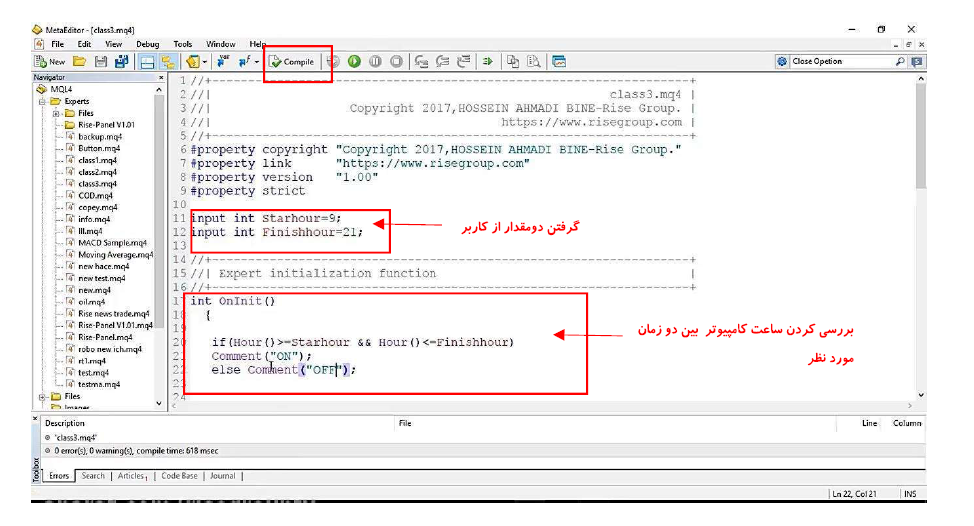Click the 'Ln 22, Col 21' status bar entry
This screenshot has height=526, width=974.
click(854, 494)
